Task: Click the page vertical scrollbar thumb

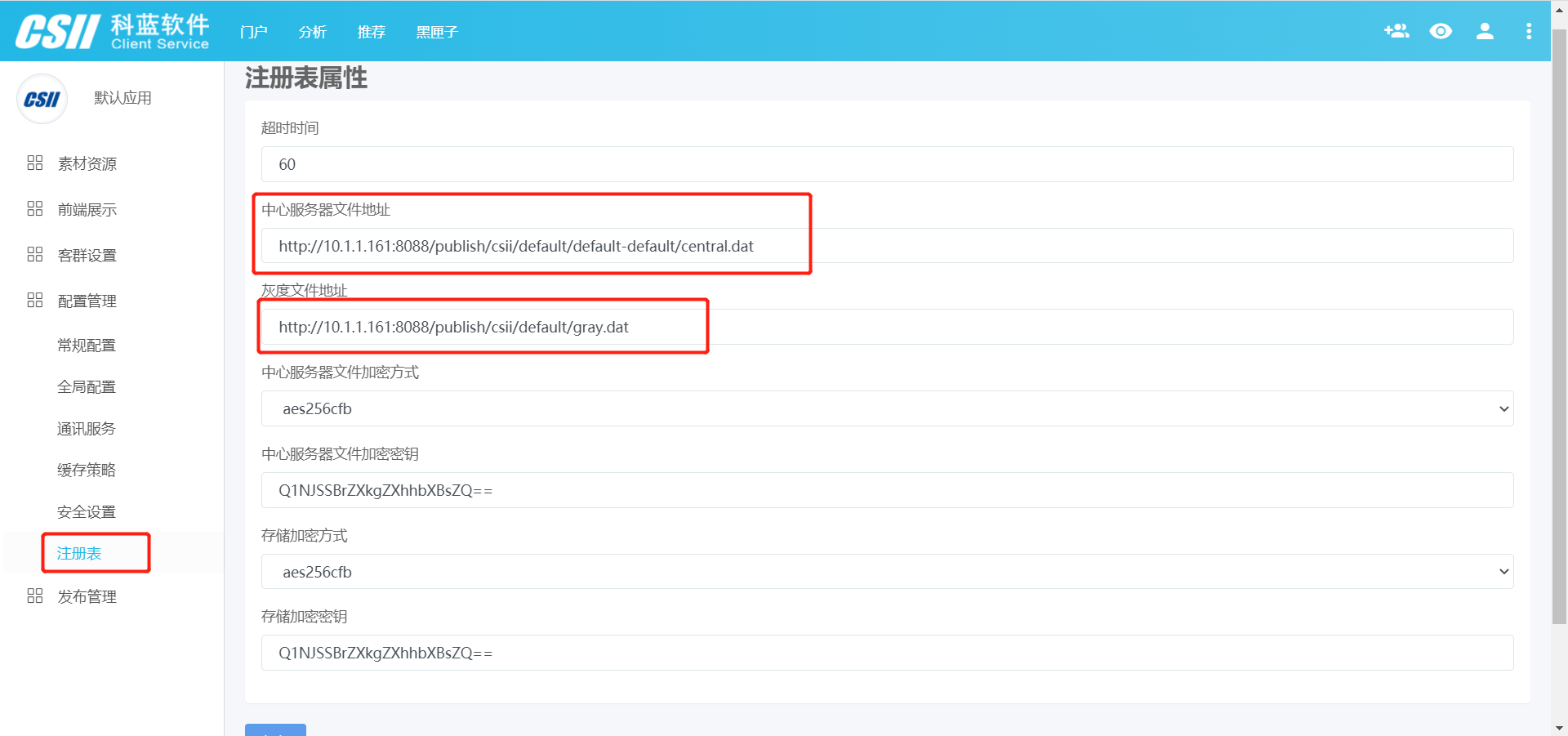Action: click(x=1559, y=327)
